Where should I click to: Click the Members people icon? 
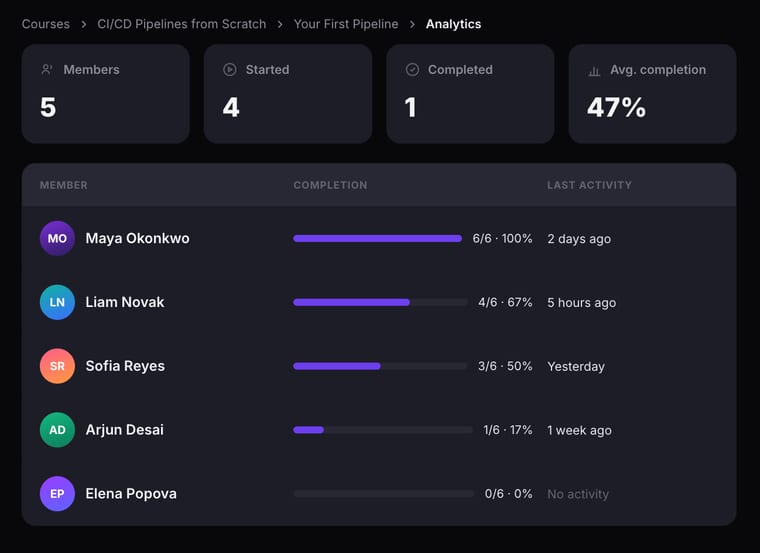(47, 70)
